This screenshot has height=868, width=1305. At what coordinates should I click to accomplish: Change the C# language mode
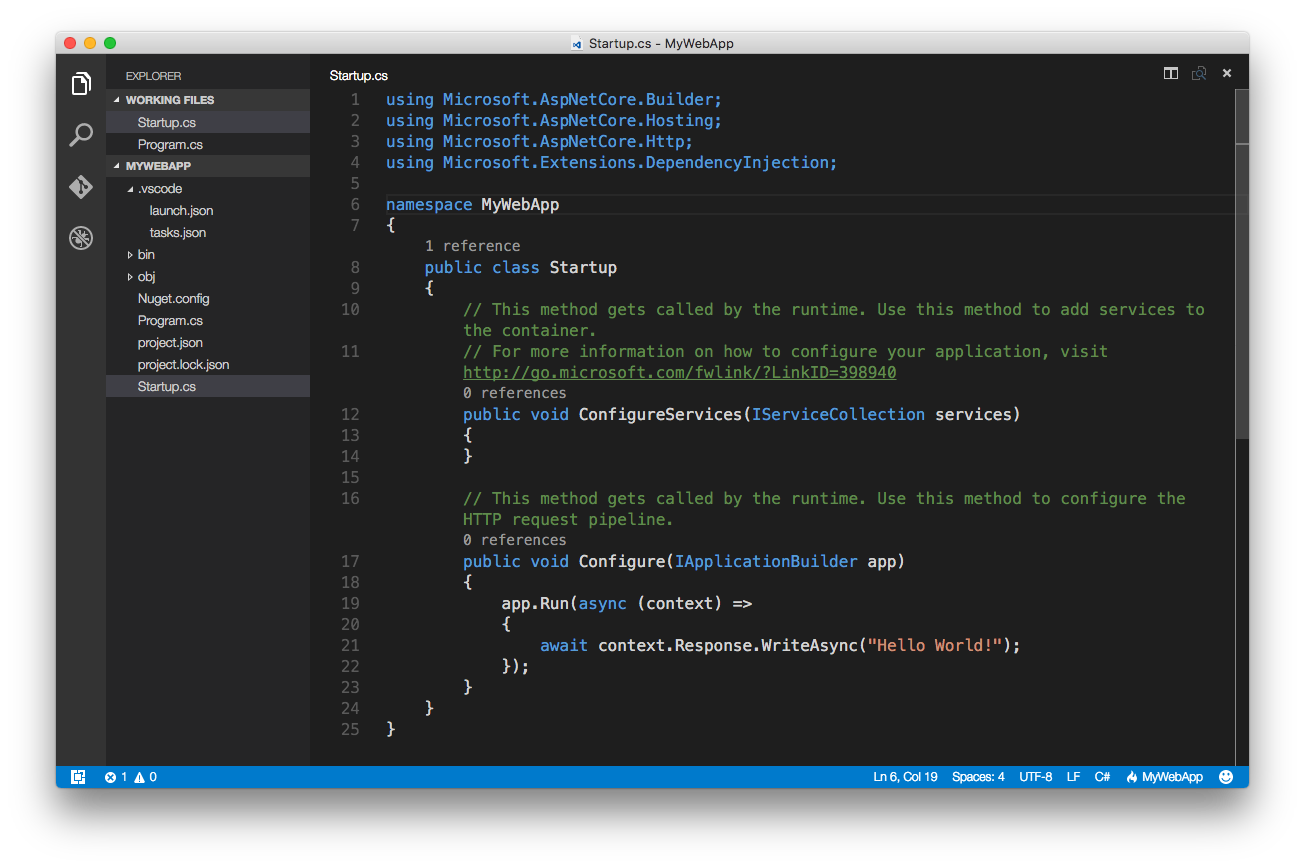coord(1102,777)
